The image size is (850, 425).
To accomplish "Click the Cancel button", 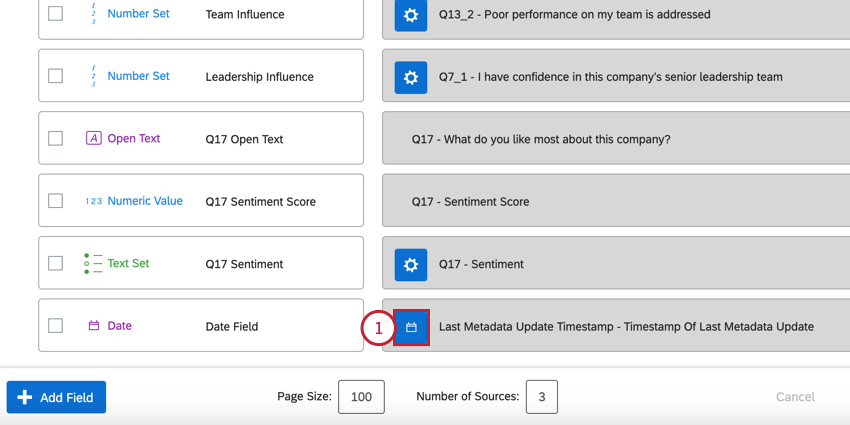I will (795, 397).
